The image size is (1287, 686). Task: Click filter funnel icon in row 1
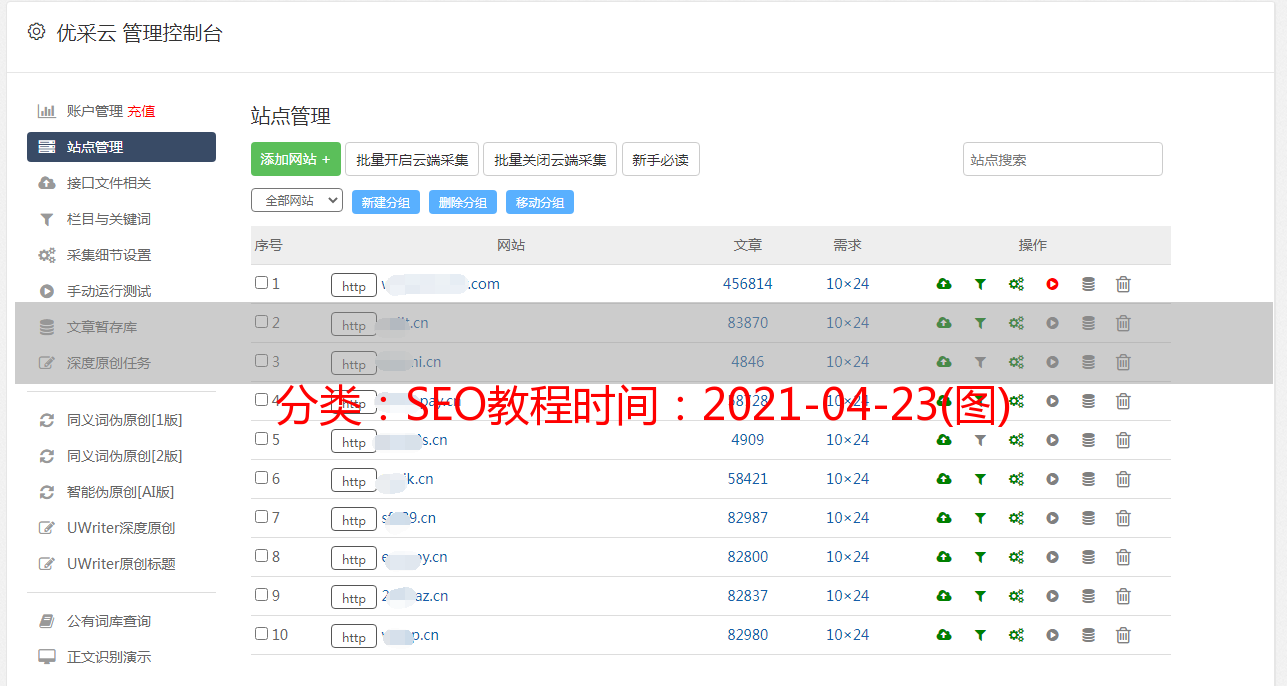pos(980,284)
